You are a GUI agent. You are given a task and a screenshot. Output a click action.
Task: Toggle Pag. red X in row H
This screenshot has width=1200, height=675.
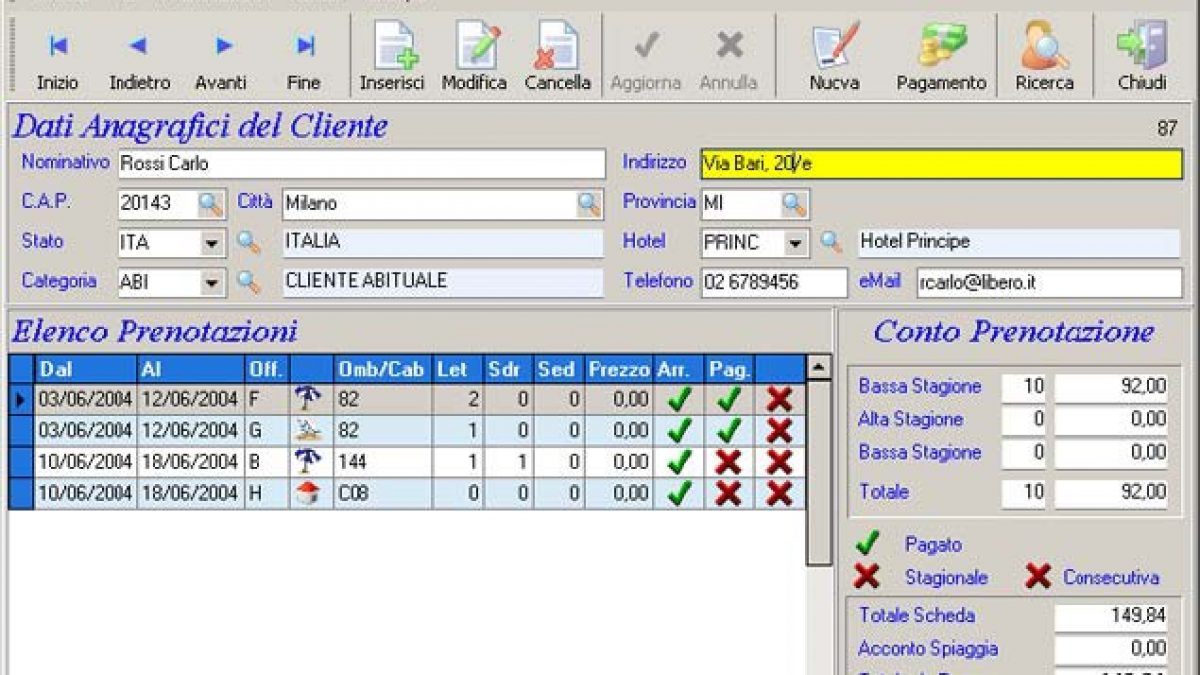click(730, 493)
